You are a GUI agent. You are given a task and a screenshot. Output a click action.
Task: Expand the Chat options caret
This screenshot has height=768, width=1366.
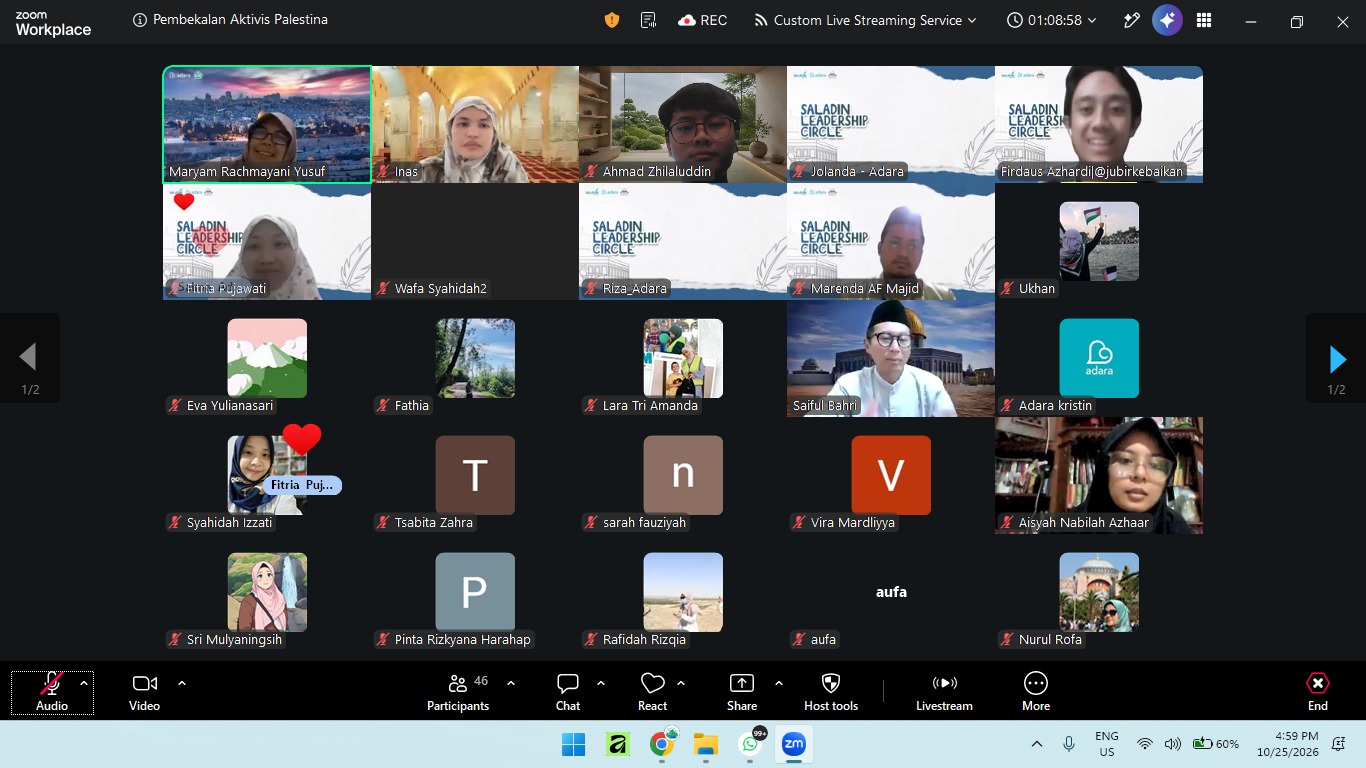coord(601,683)
